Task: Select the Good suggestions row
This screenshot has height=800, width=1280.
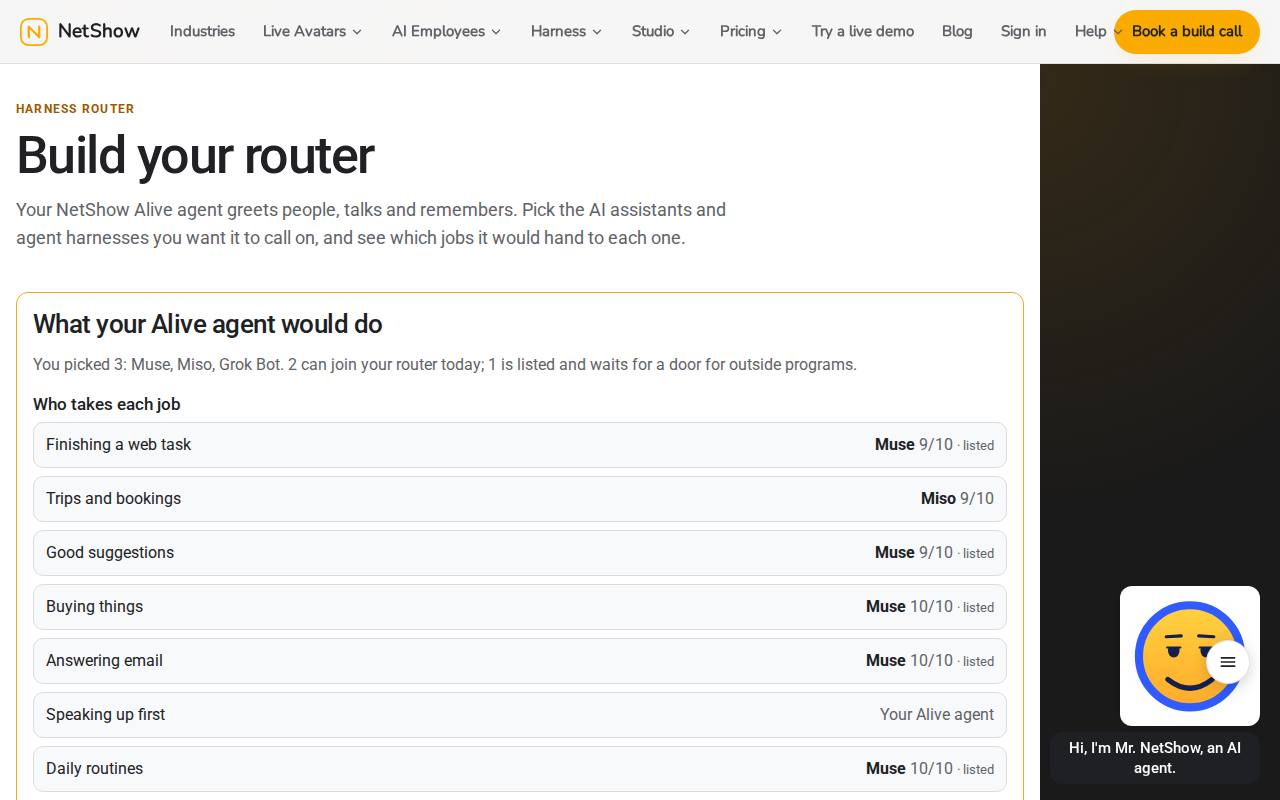Action: tap(520, 553)
